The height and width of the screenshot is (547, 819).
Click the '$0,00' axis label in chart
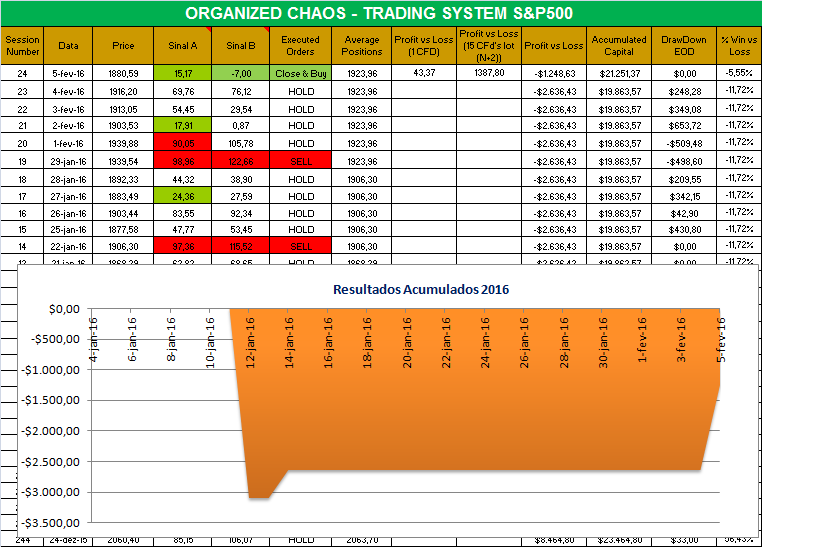click(x=64, y=309)
